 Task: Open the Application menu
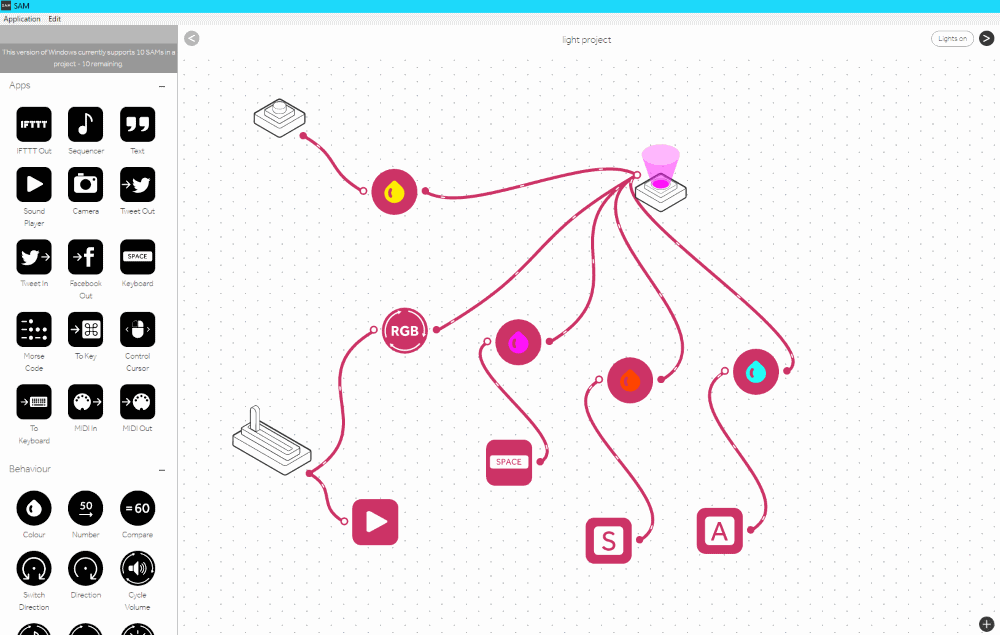(x=21, y=18)
